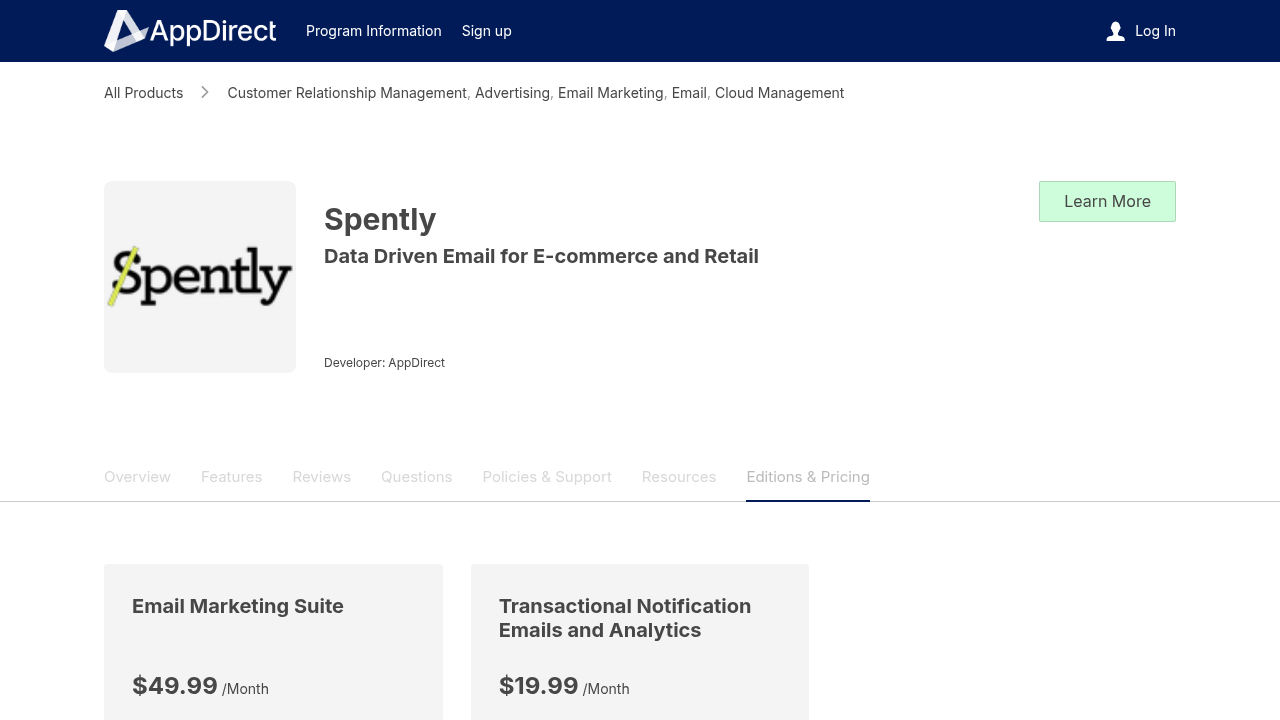Switch to the Policies & Support tab

pyautogui.click(x=547, y=477)
